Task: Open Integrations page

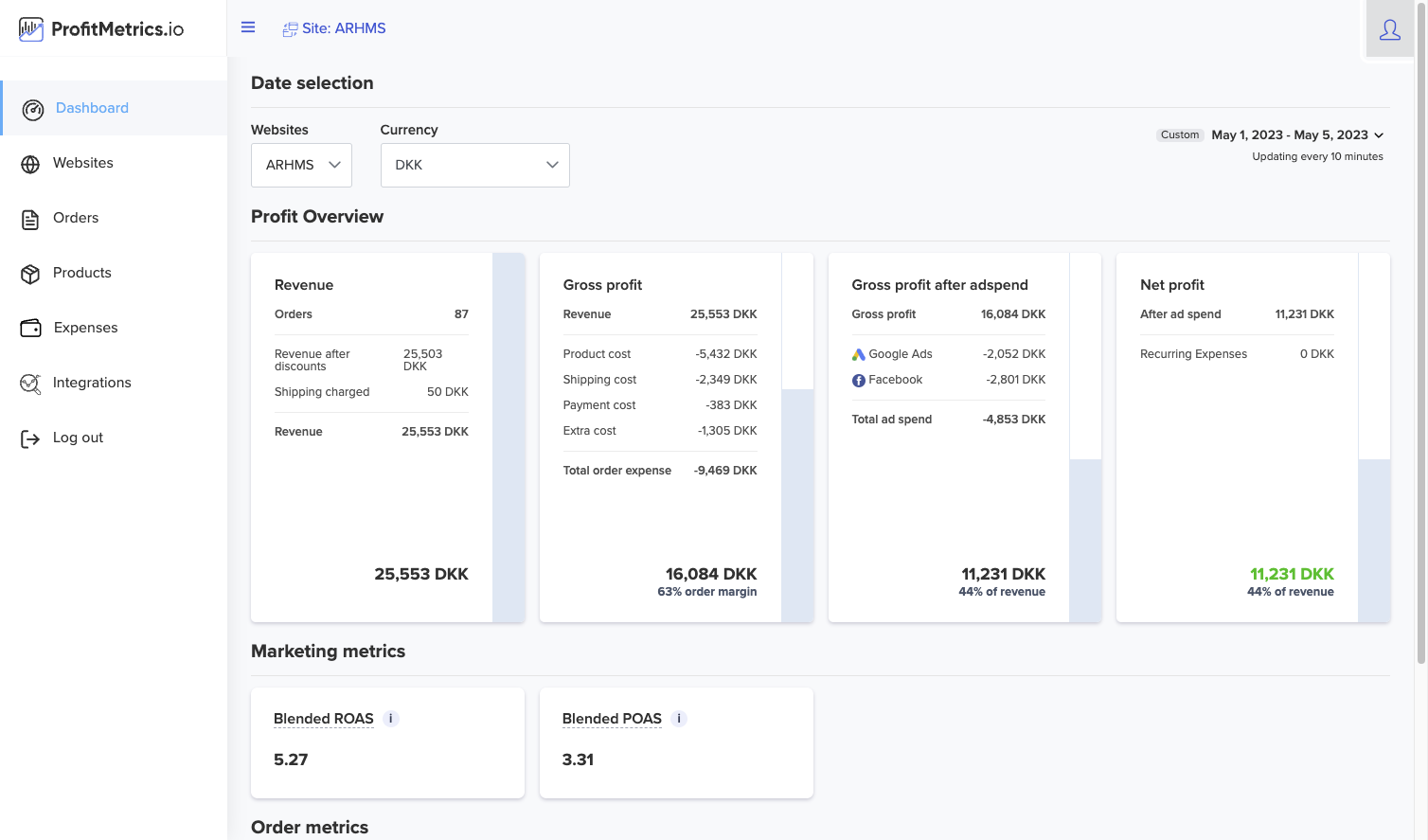Action: click(x=114, y=383)
